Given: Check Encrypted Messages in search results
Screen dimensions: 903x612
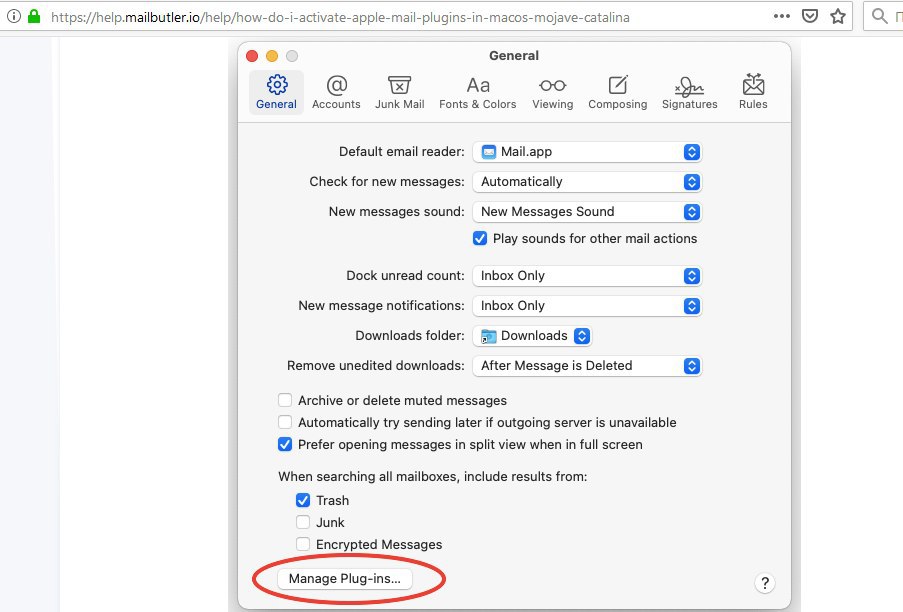Looking at the screenshot, I should pos(303,544).
